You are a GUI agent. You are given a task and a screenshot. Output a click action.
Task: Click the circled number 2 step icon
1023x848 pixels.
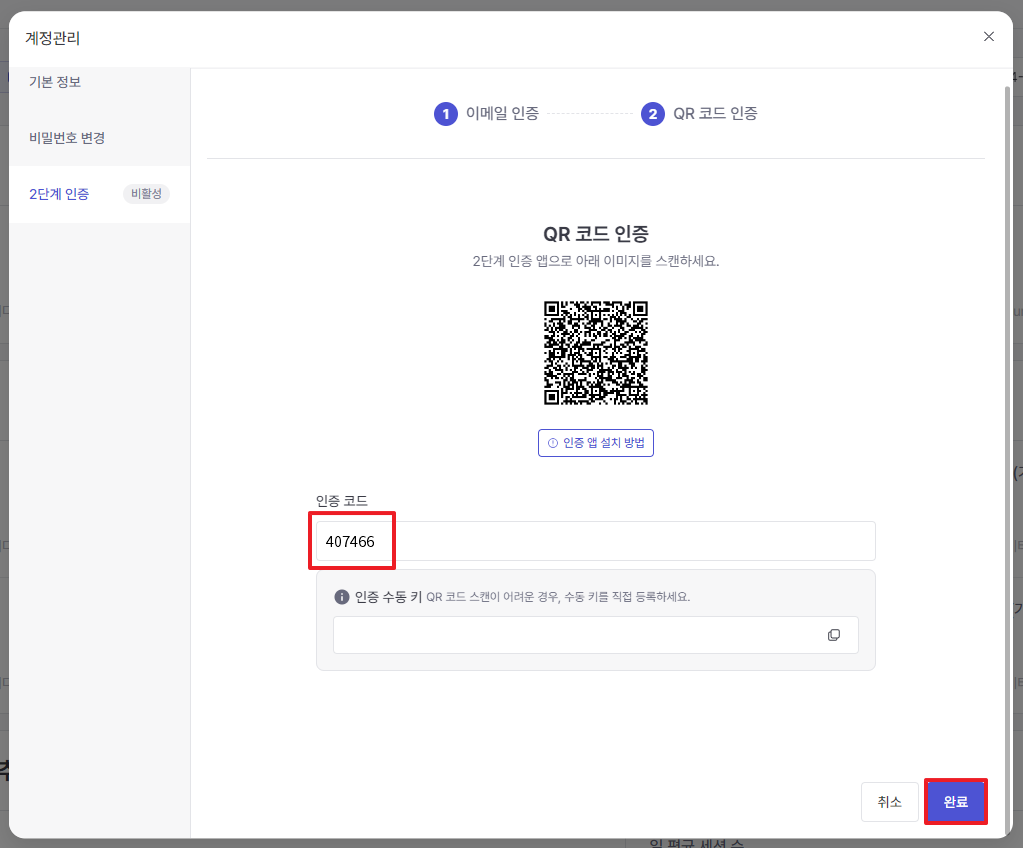coord(652,114)
